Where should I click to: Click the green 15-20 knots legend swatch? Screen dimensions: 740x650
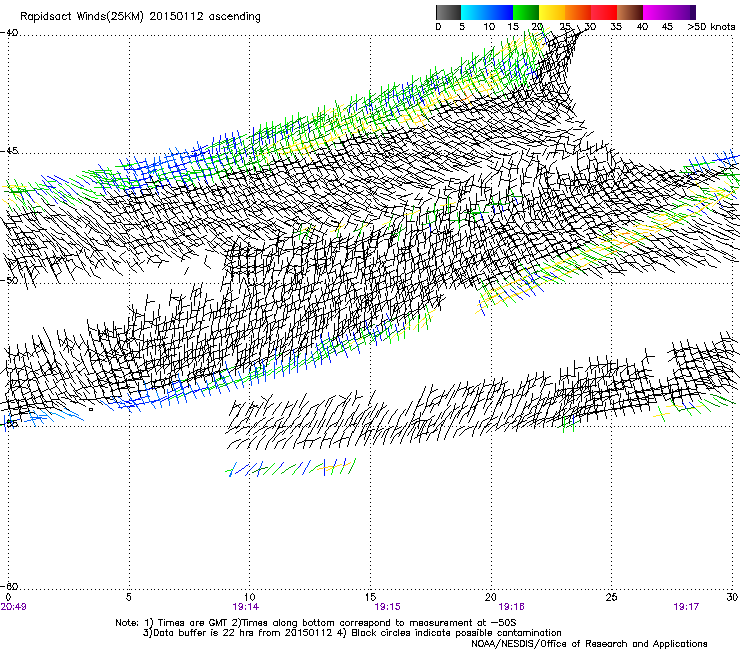526,12
